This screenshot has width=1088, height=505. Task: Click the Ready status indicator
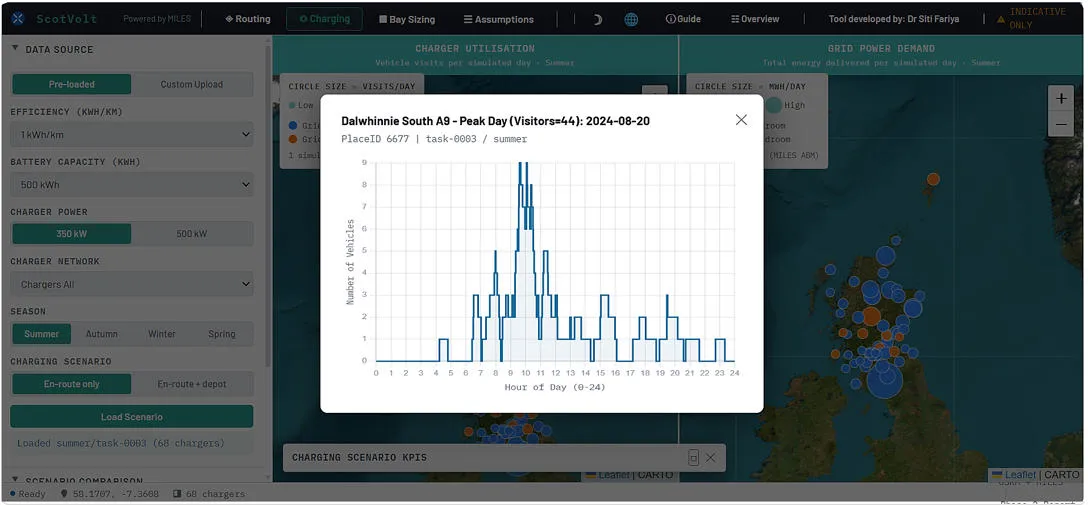click(28, 494)
